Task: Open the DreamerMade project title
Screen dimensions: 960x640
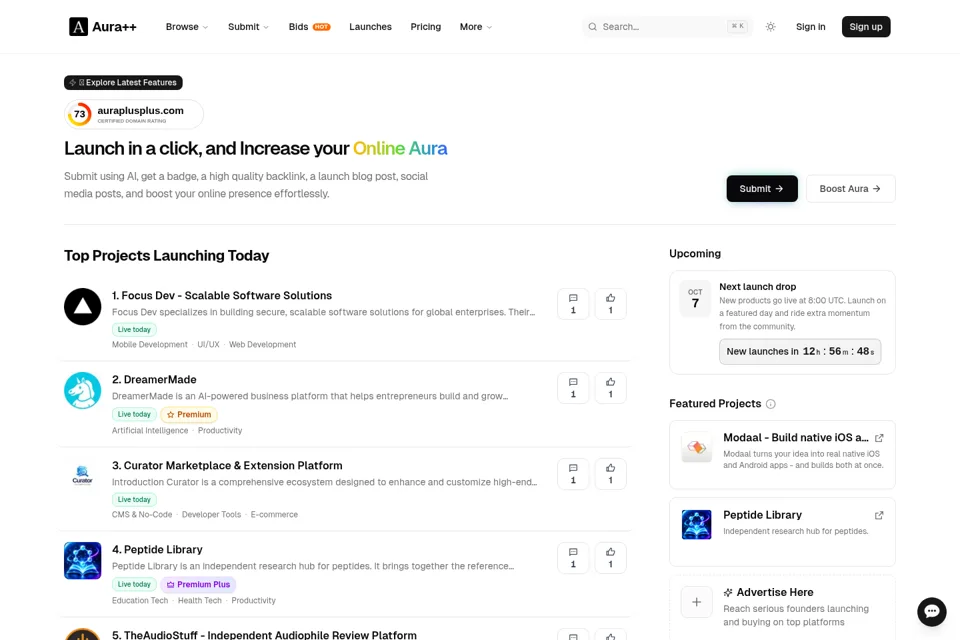Action: pos(154,380)
